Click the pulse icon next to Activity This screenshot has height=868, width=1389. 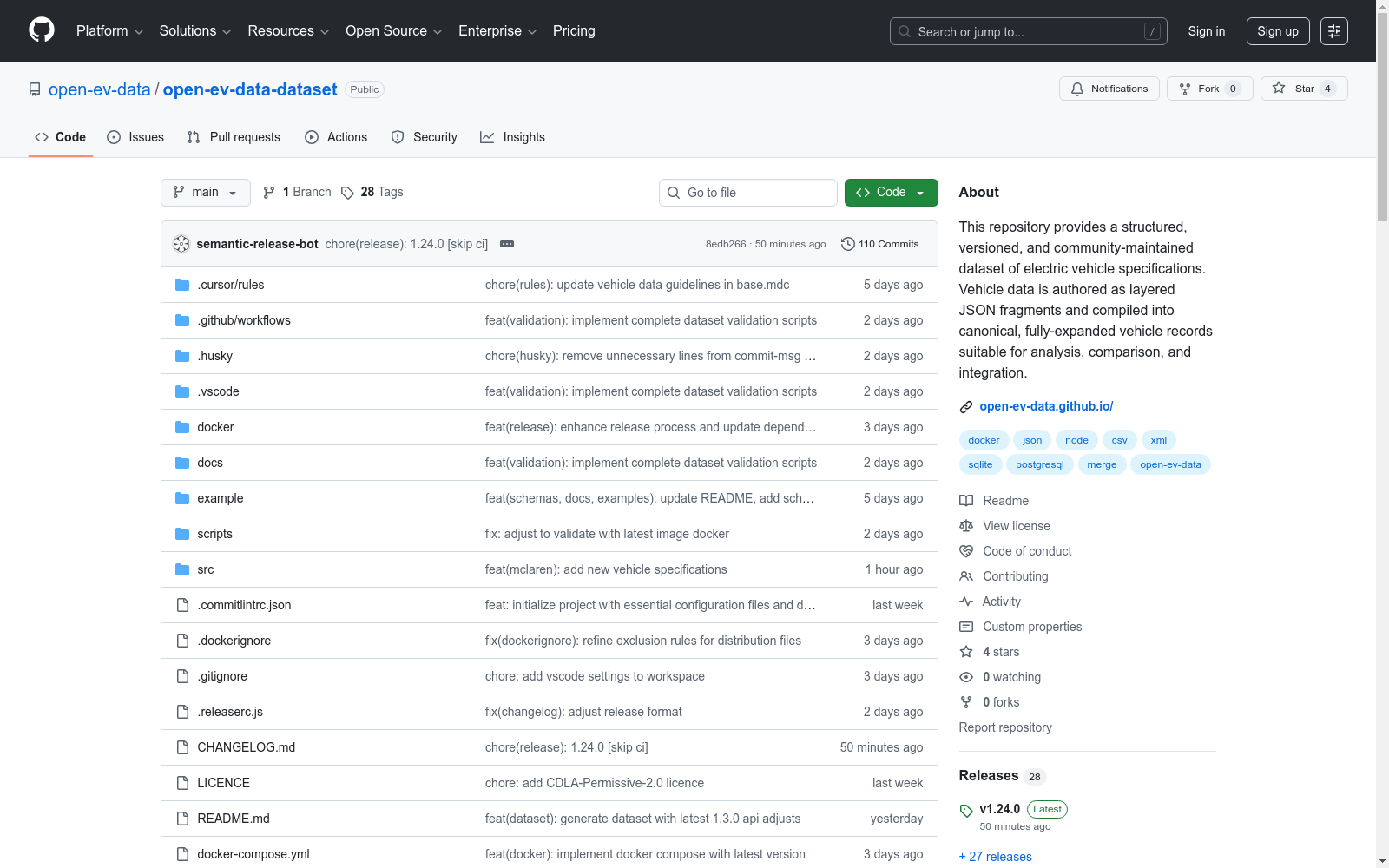(966, 602)
